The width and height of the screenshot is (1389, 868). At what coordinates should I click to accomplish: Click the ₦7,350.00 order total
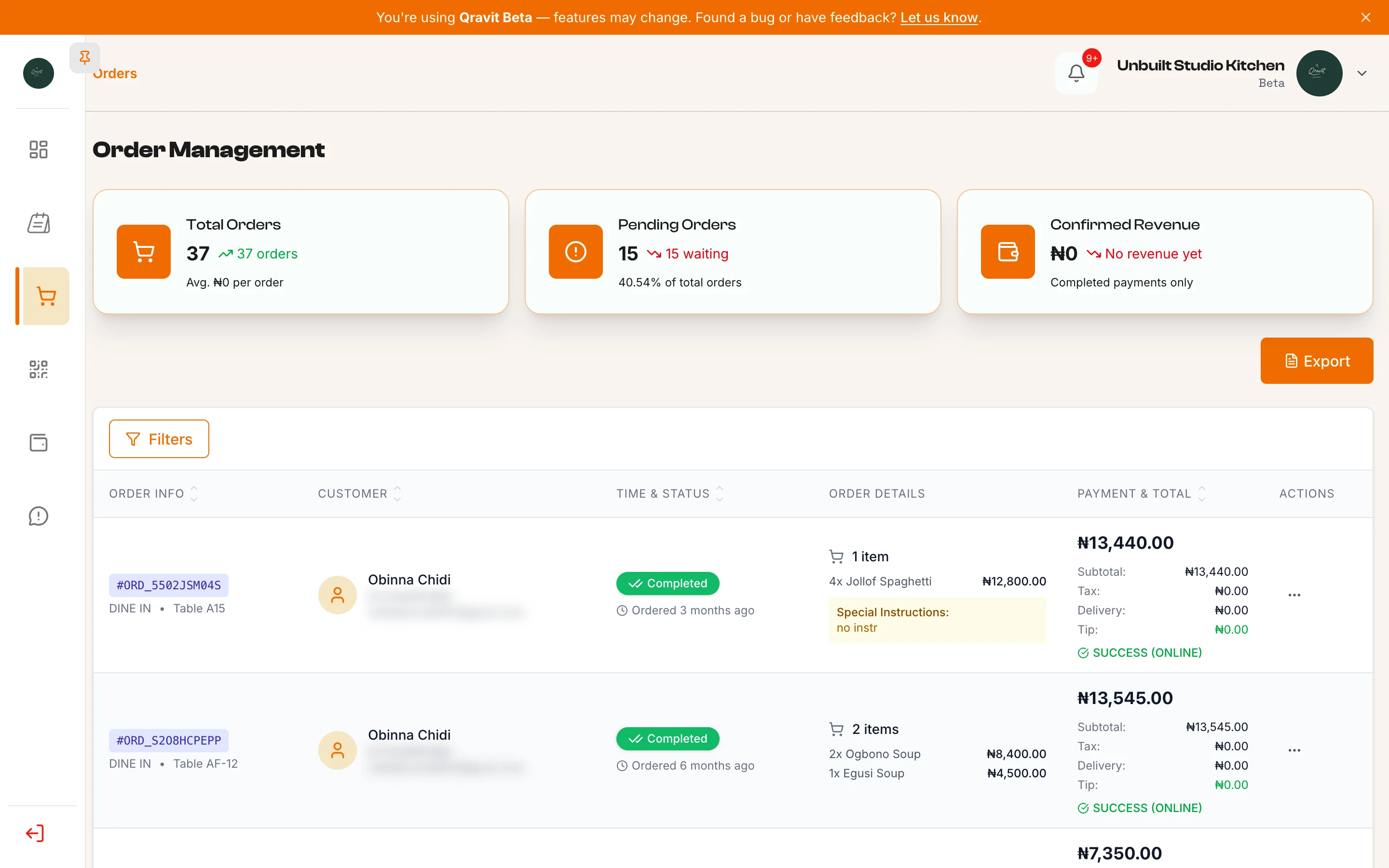click(1119, 853)
